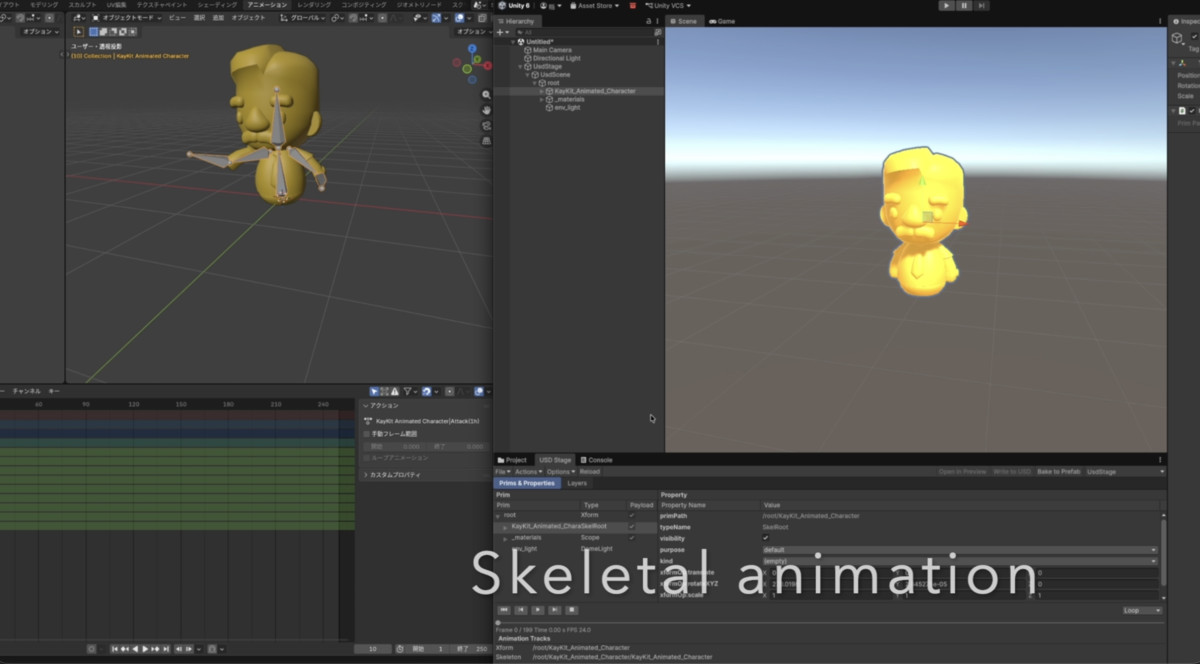
Task: Expand _materials node in the Unity Hierarchy
Action: pos(541,99)
